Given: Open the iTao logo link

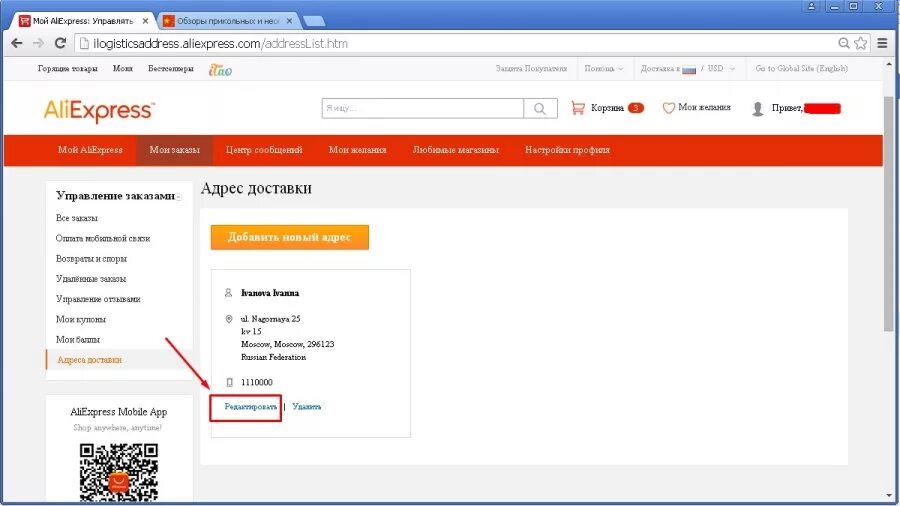Looking at the screenshot, I should coord(220,69).
